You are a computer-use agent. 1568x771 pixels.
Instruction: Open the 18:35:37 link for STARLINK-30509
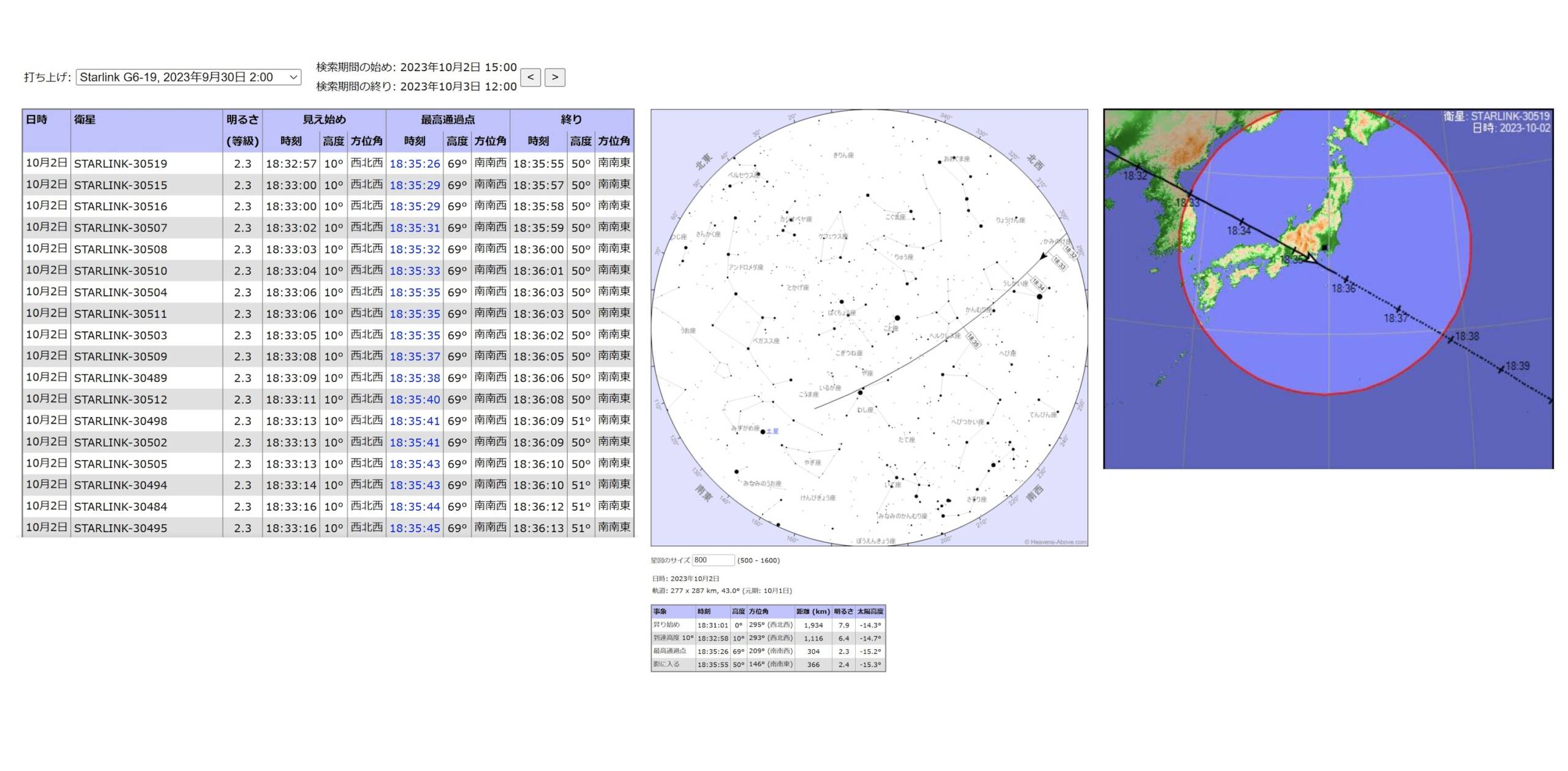[x=415, y=356]
